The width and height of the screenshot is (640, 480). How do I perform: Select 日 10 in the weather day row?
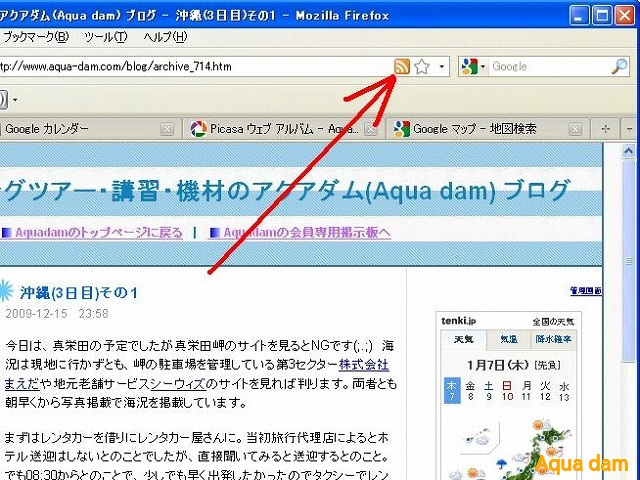507,391
